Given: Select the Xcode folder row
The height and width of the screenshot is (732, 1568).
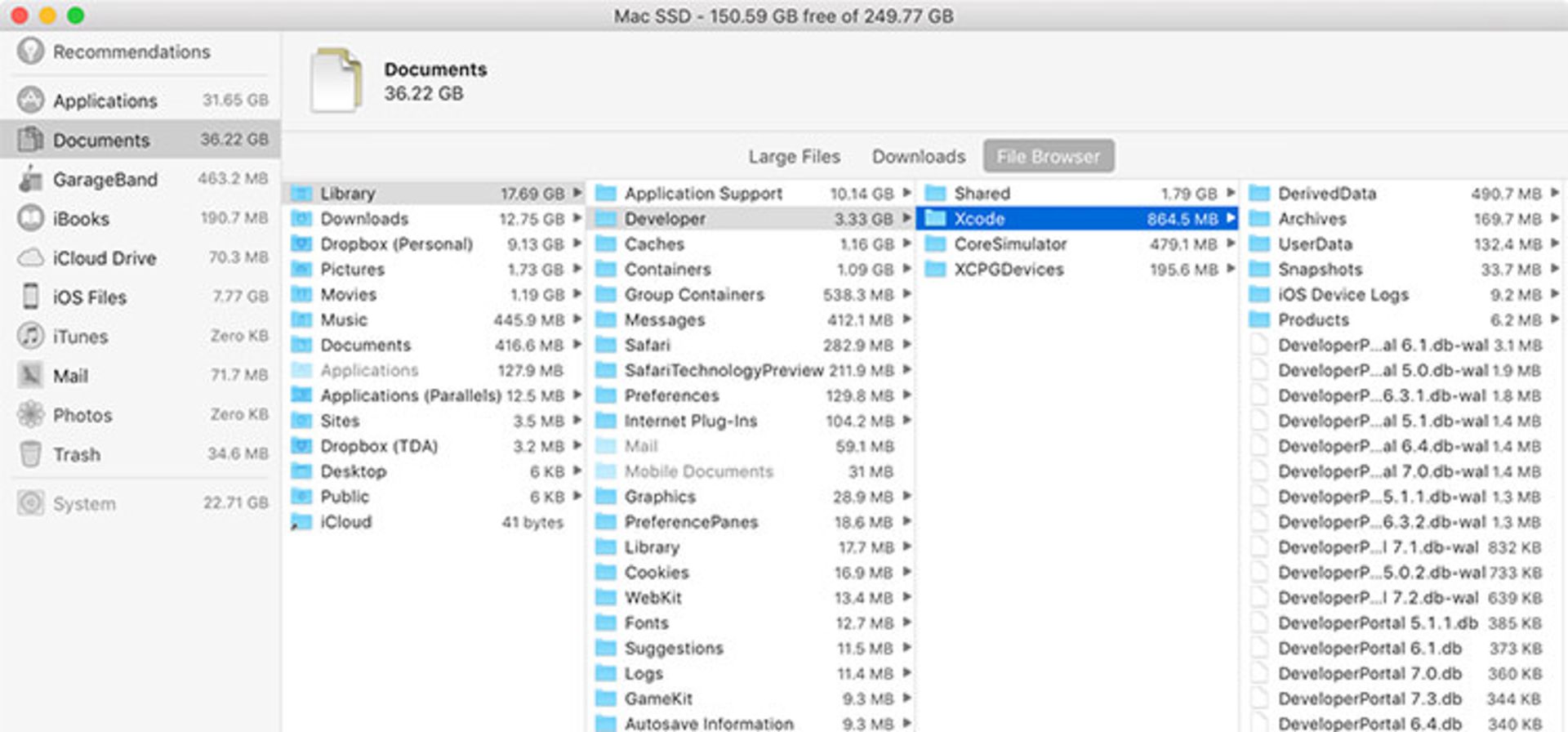Looking at the screenshot, I should point(1076,219).
